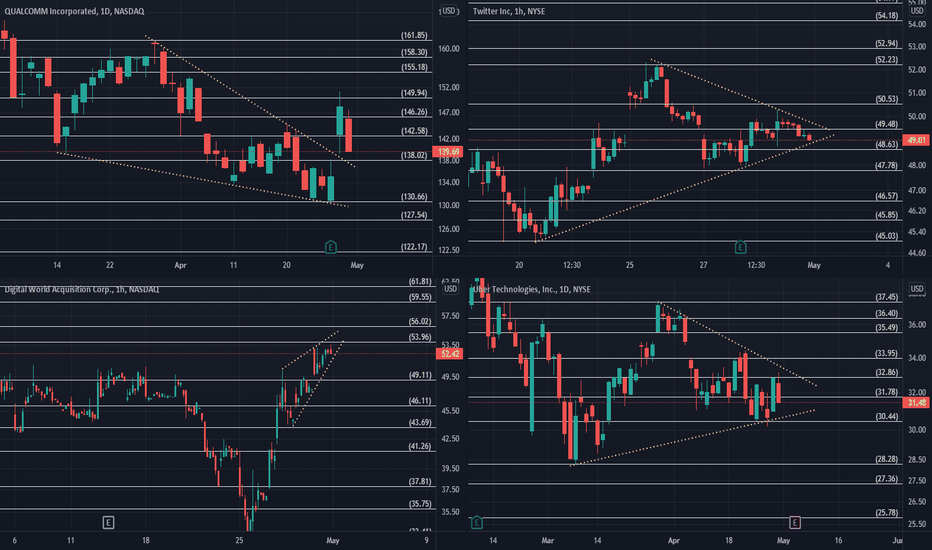The width and height of the screenshot is (932, 550).
Task: Select the (36.40) level label
Action: 887,313
